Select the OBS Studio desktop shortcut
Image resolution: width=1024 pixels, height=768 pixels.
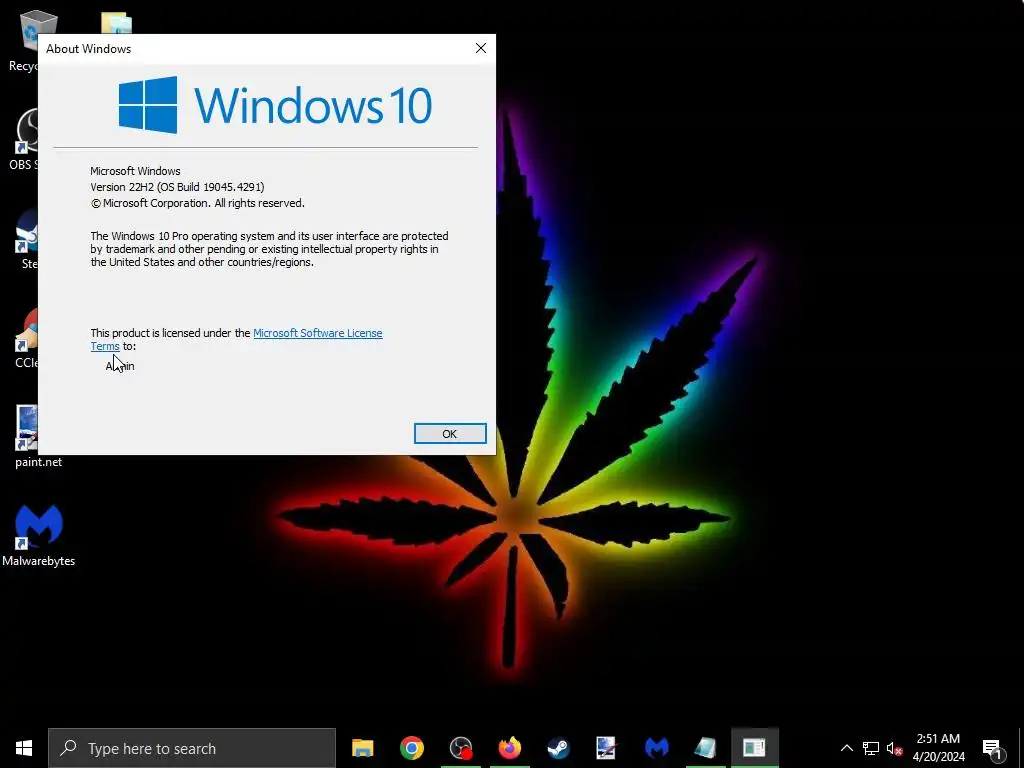coord(26,140)
